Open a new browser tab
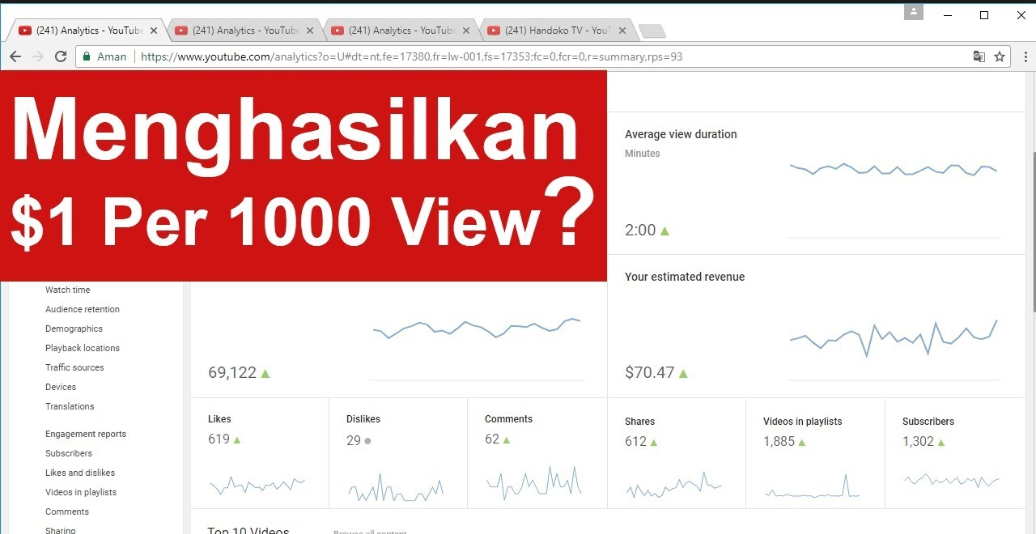Screen dimensions: 1036x534 (653, 31)
